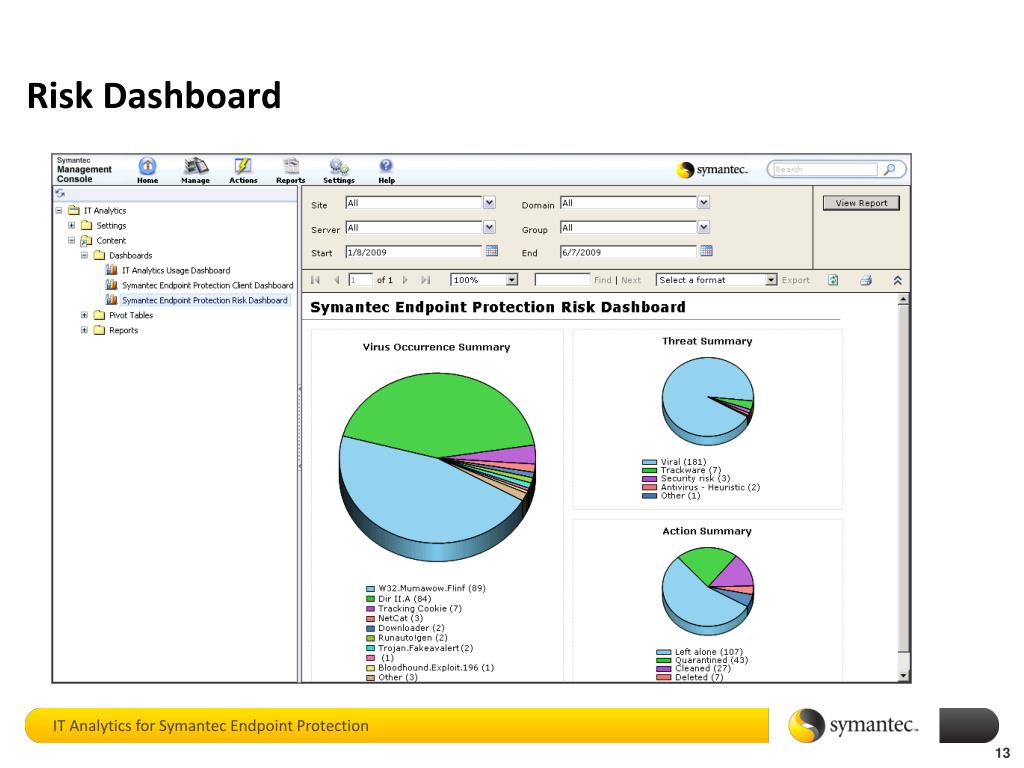Select Symantec Endpoint Protection Risk Dashboard
Viewport: 1024px width, 768px height.
(x=204, y=300)
